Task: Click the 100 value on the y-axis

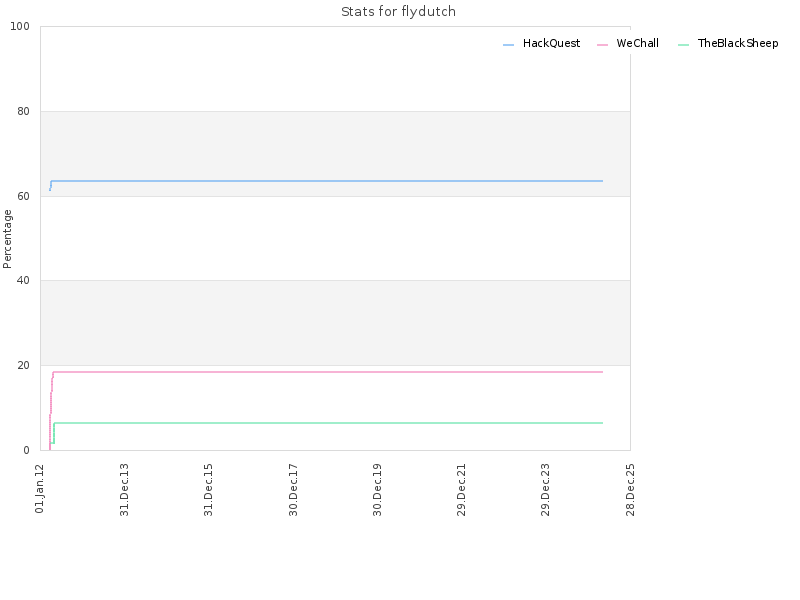Action: tap(20, 27)
